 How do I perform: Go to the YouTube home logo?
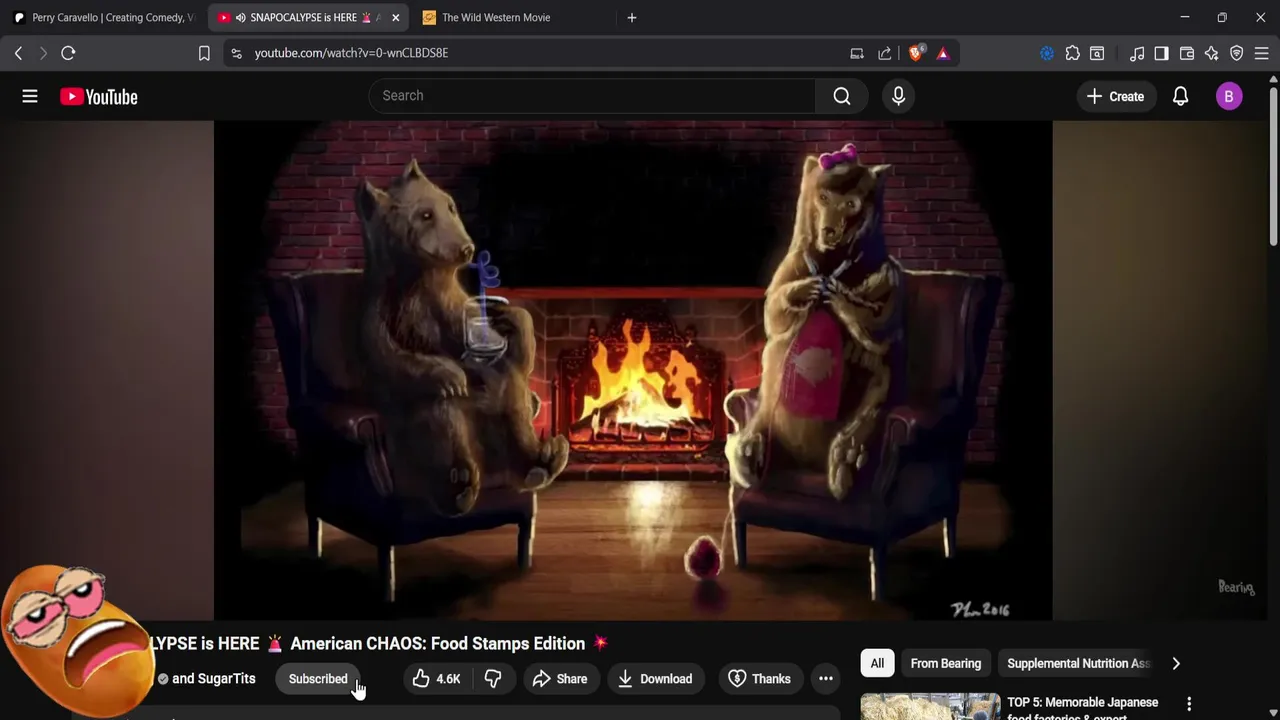98,96
